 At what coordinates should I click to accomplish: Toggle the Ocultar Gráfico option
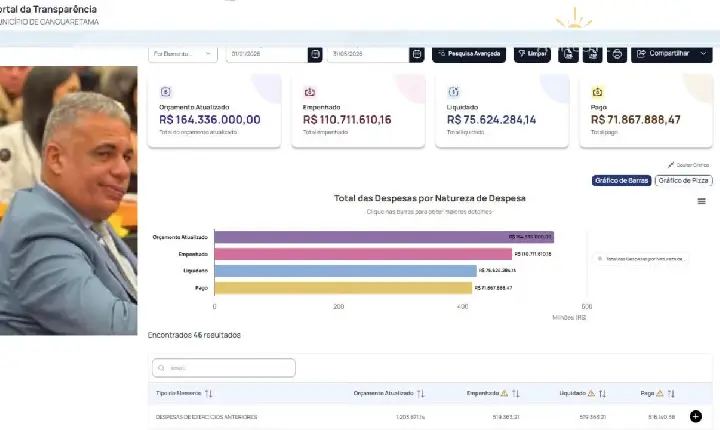point(689,165)
